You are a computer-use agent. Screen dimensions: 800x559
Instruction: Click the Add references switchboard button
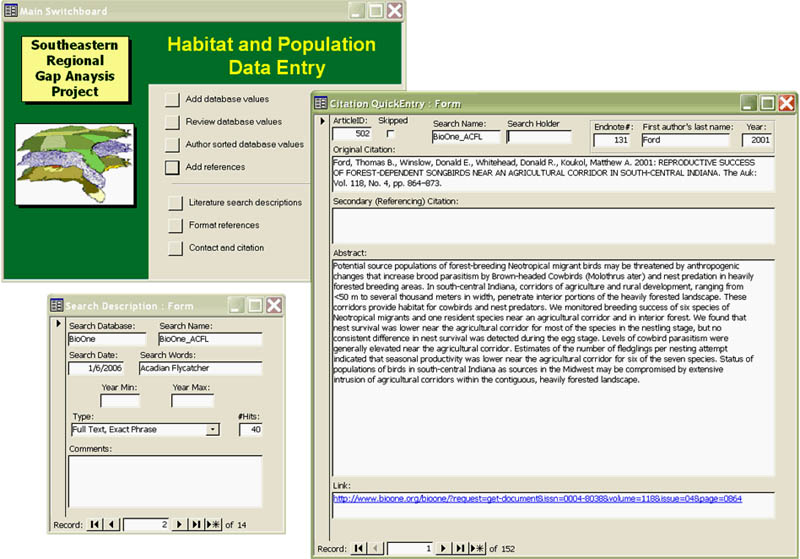click(x=172, y=167)
